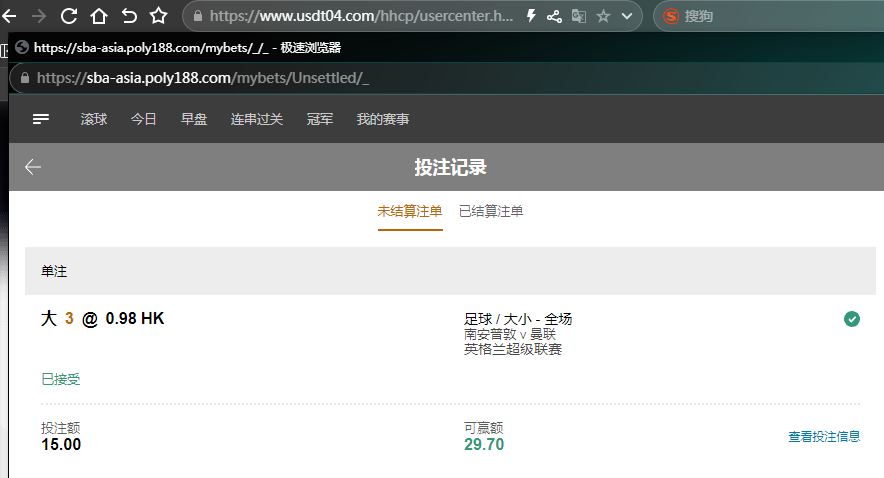The height and width of the screenshot is (478, 884).
Task: Switch to the 已结算注单 tab
Action: (x=491, y=211)
